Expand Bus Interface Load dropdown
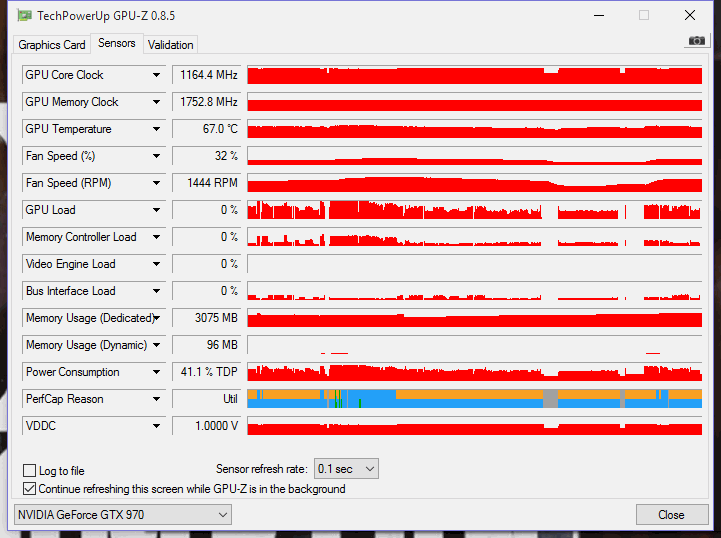 coord(156,291)
